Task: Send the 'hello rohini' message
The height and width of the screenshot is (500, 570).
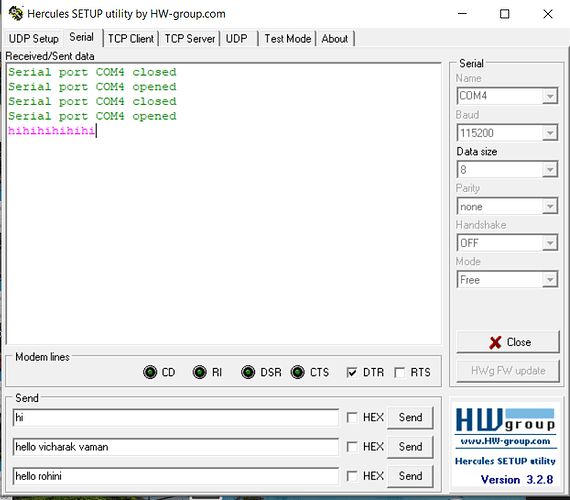Action: click(x=410, y=476)
